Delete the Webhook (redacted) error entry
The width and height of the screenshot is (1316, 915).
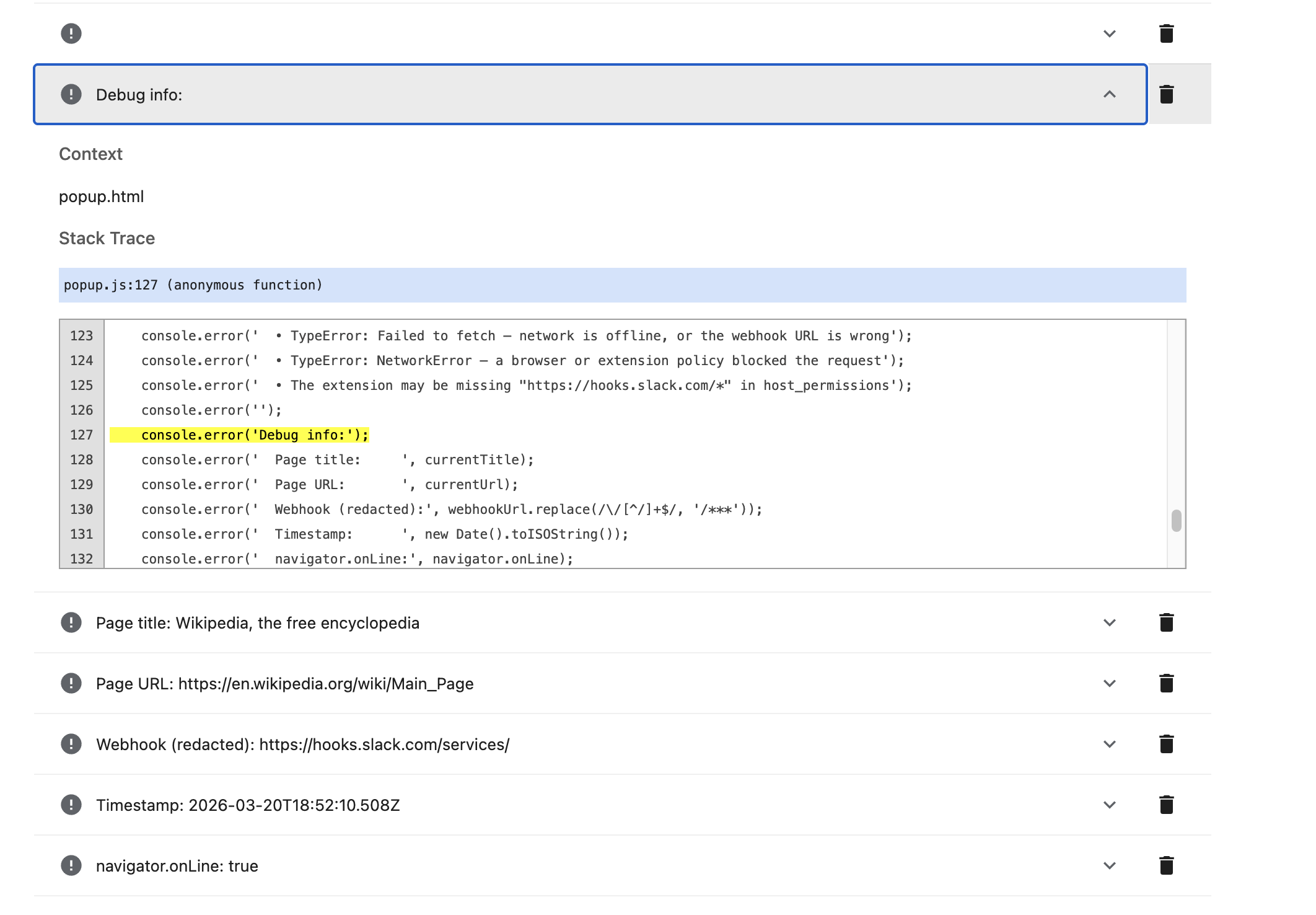(x=1166, y=744)
